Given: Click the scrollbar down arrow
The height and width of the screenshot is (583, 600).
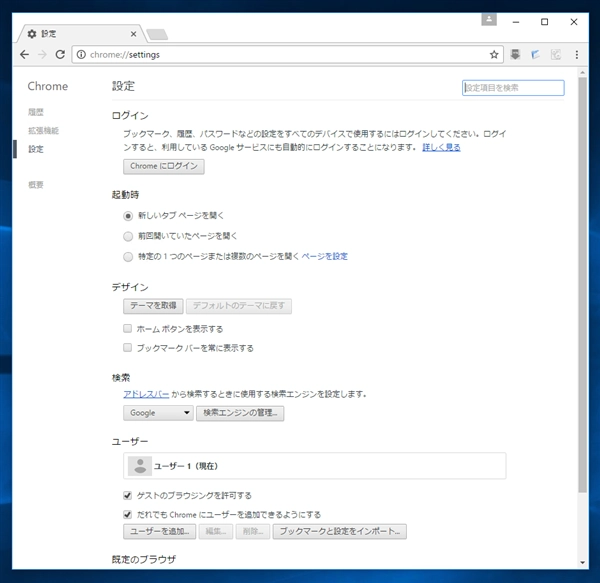Looking at the screenshot, I should tap(582, 562).
